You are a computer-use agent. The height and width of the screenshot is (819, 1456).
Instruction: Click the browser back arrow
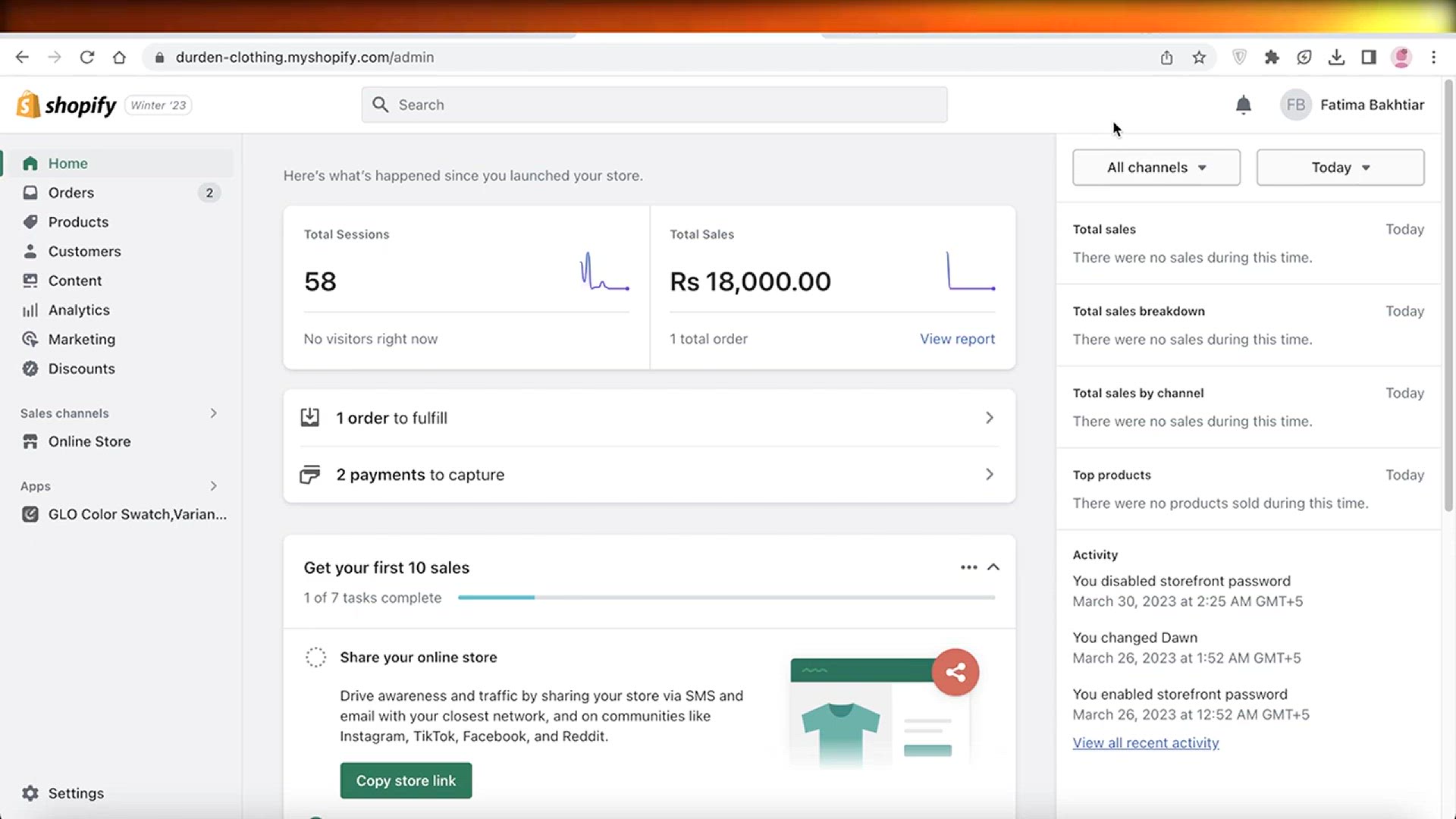[22, 57]
